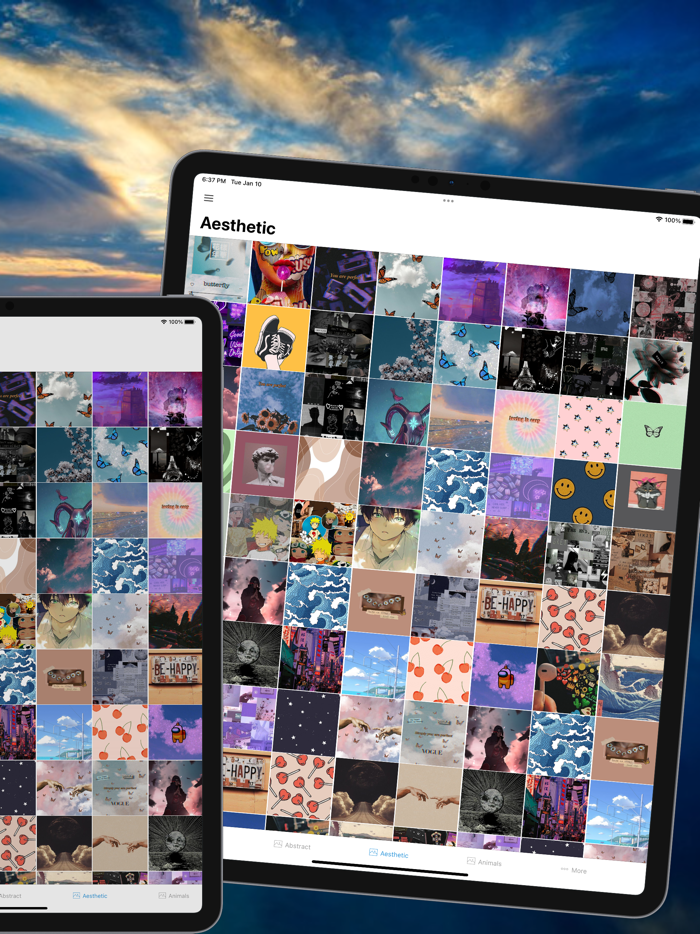The width and height of the screenshot is (700, 934).
Task: Open the crying blonde Naruto wallpaper
Action: click(258, 528)
